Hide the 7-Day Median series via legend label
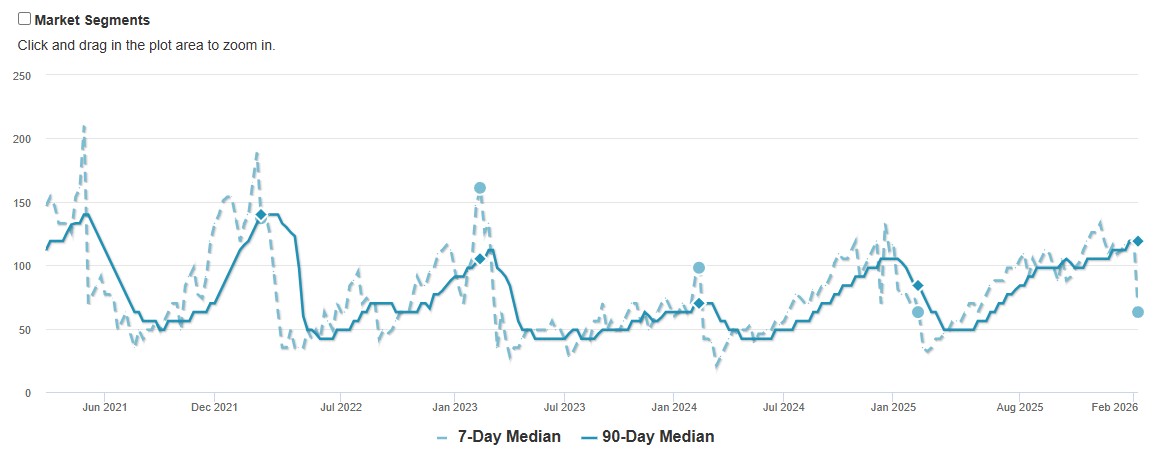Image resolution: width=1171 pixels, height=468 pixels. click(509, 437)
